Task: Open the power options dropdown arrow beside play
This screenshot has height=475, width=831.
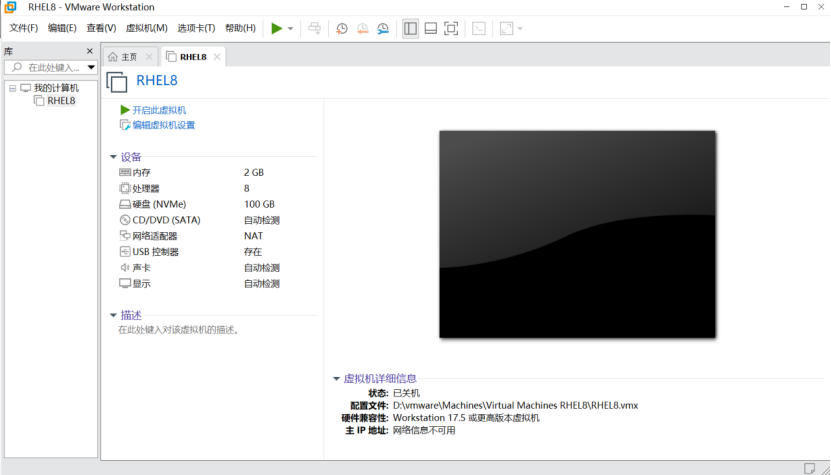Action: (x=290, y=29)
